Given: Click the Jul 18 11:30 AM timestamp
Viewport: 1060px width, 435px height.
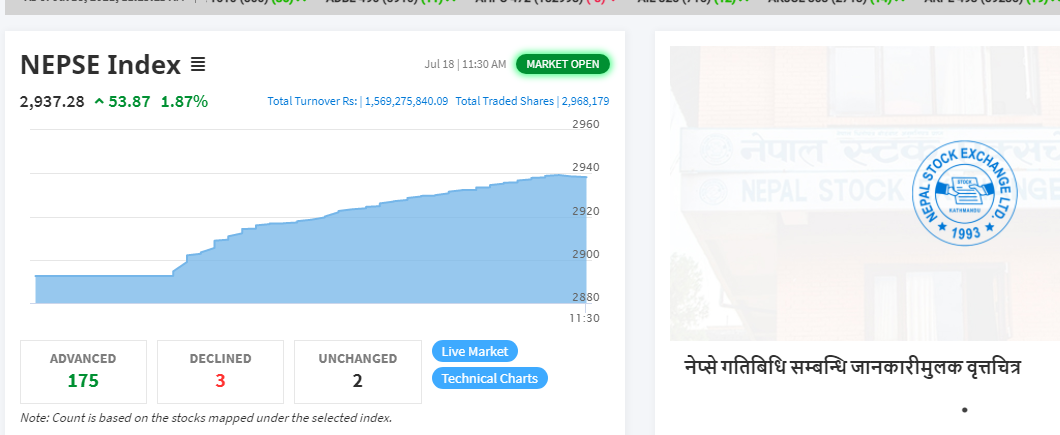Looking at the screenshot, I should point(465,65).
